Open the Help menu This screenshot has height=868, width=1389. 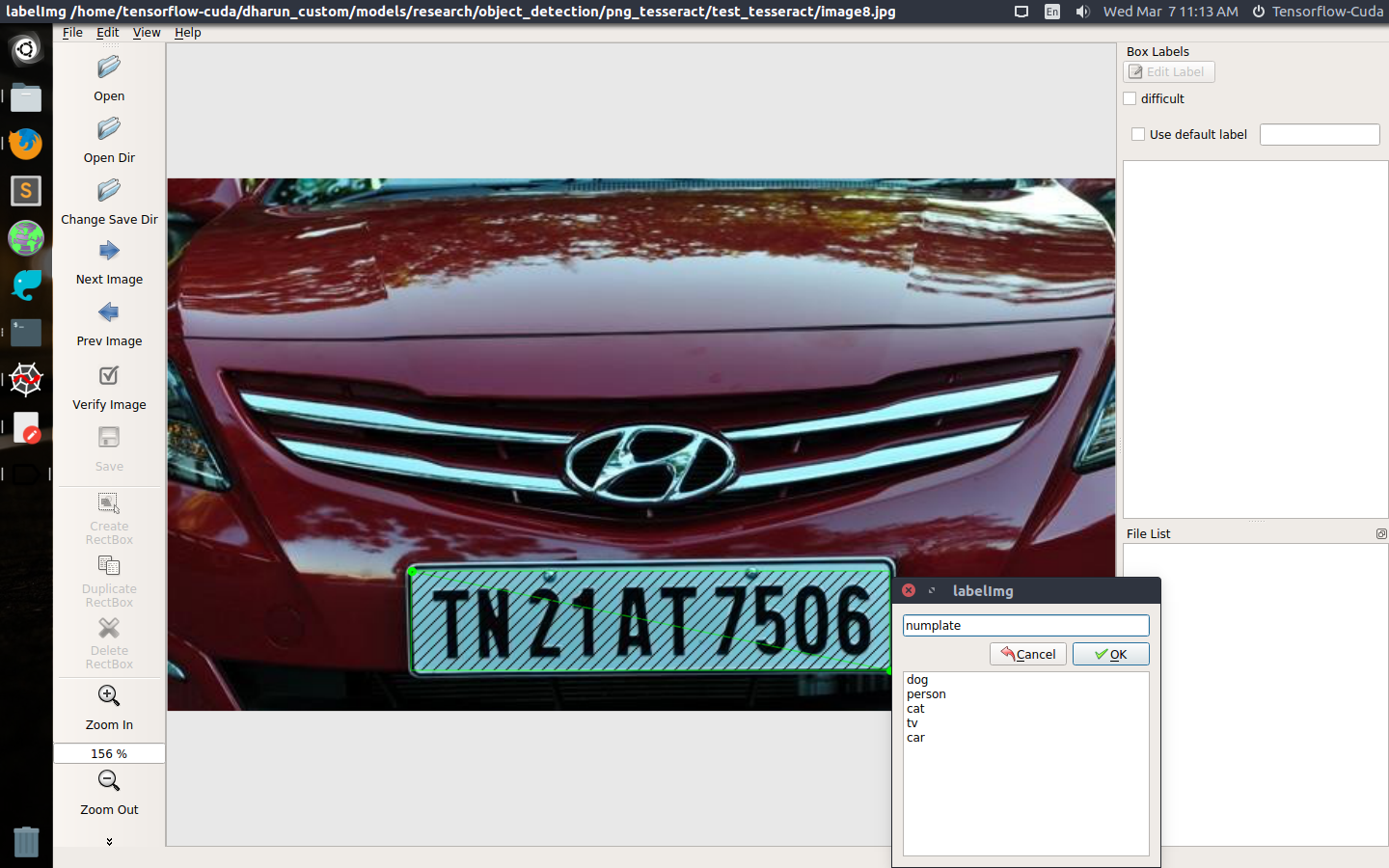pos(187,32)
